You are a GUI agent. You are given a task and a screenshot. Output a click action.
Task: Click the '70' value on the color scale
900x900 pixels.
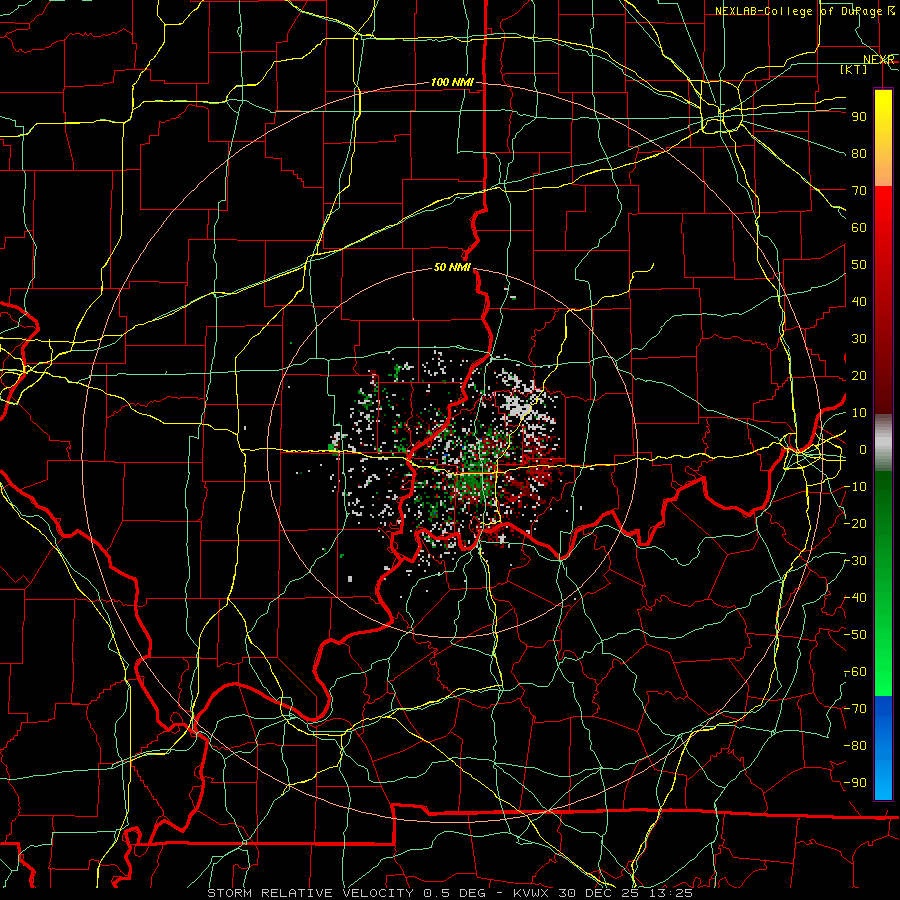pyautogui.click(x=859, y=191)
